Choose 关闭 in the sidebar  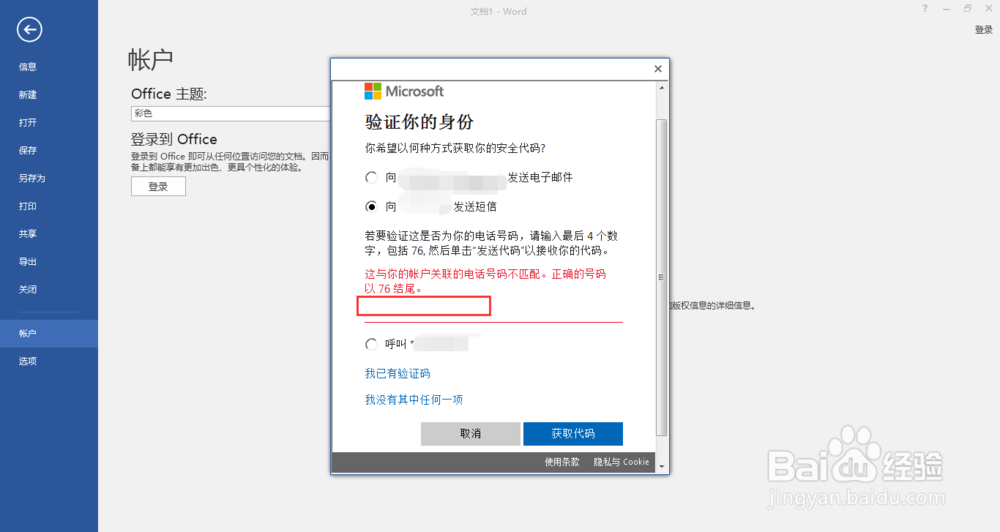click(x=27, y=290)
